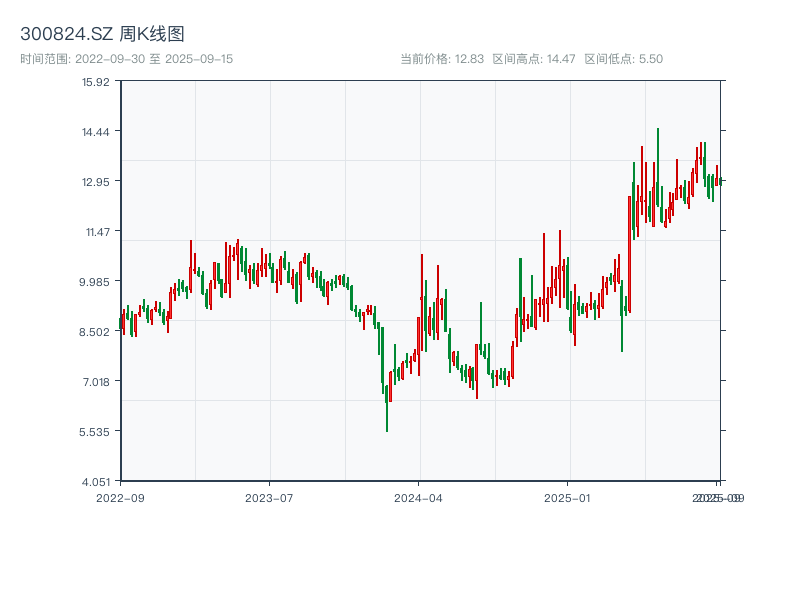800x600 pixels.
Task: Click y-axis label 8.502
Action: tap(94, 332)
